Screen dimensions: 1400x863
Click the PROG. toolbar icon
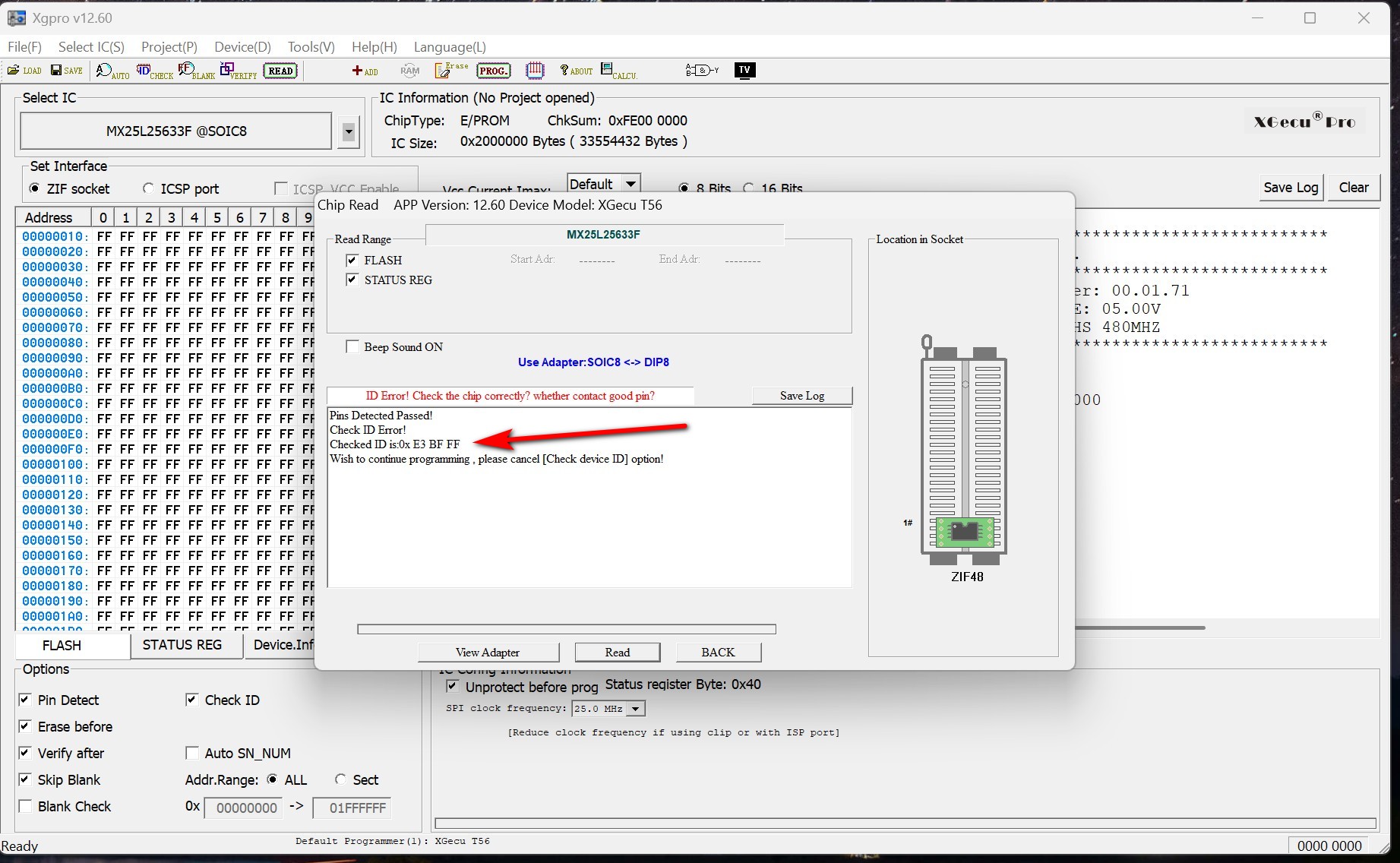493,71
